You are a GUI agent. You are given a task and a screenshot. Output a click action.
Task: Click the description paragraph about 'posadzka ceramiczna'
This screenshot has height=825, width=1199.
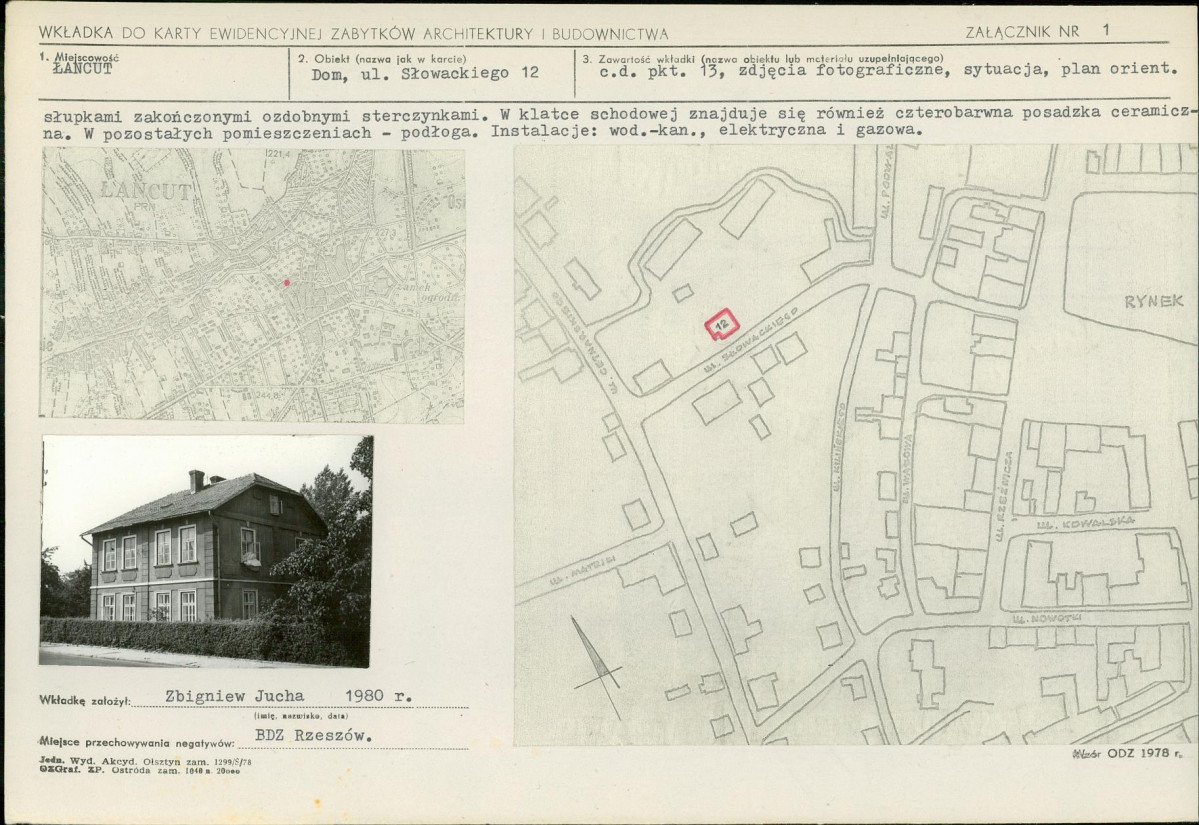tap(616, 122)
